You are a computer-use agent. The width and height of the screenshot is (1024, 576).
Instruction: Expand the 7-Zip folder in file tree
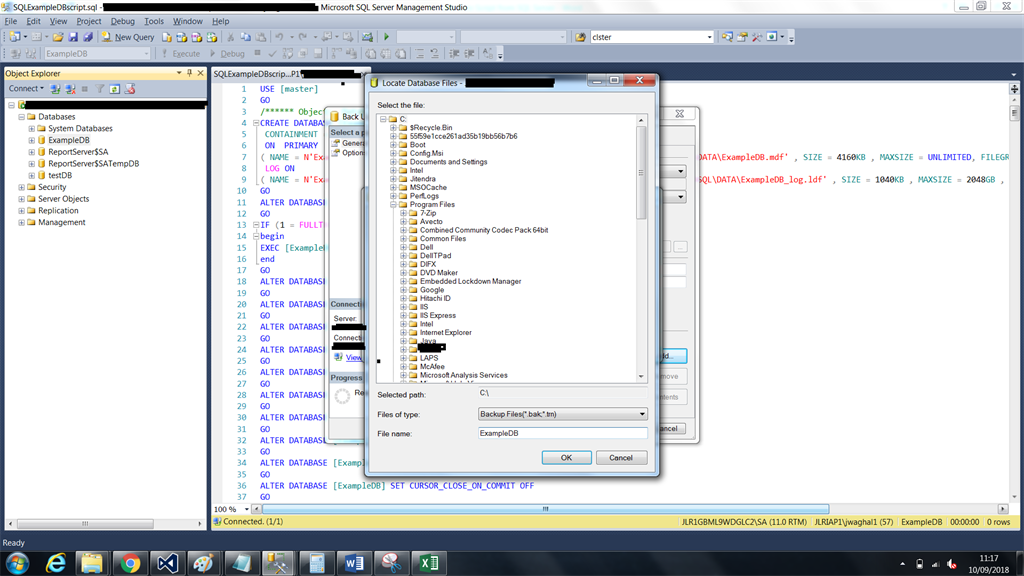pyautogui.click(x=403, y=214)
